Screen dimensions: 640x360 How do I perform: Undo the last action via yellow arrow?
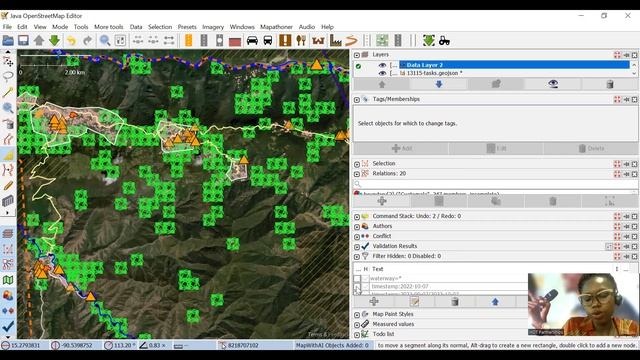point(71,40)
